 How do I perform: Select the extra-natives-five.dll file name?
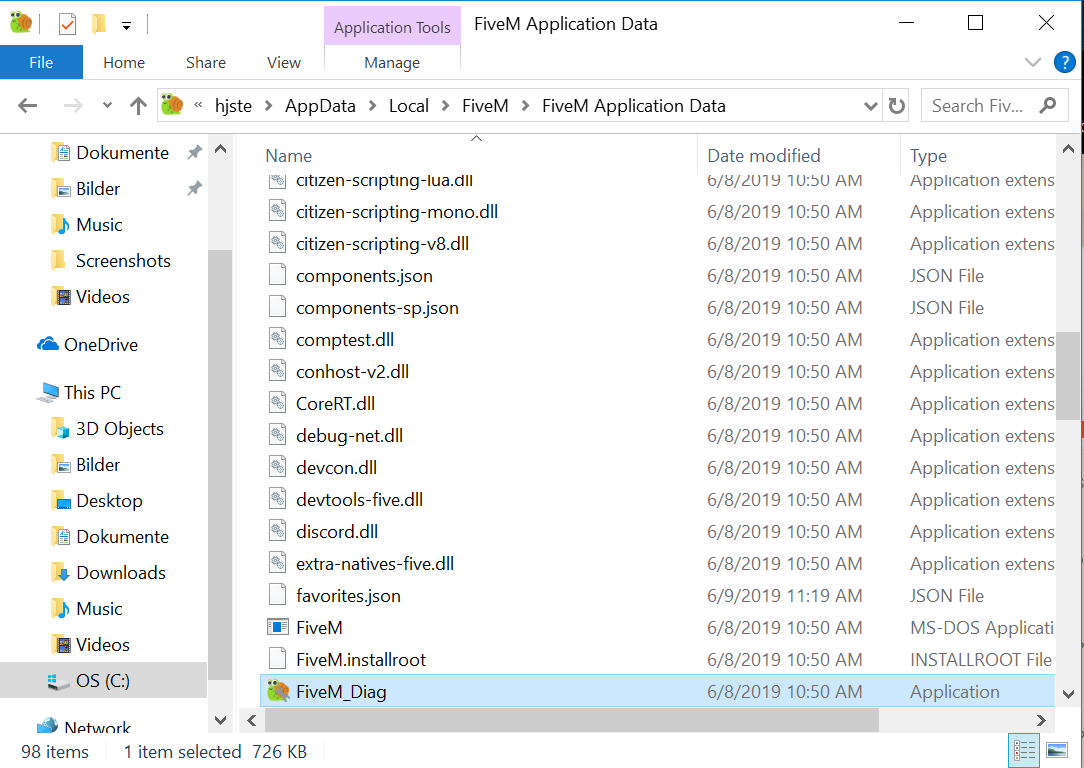click(x=375, y=563)
